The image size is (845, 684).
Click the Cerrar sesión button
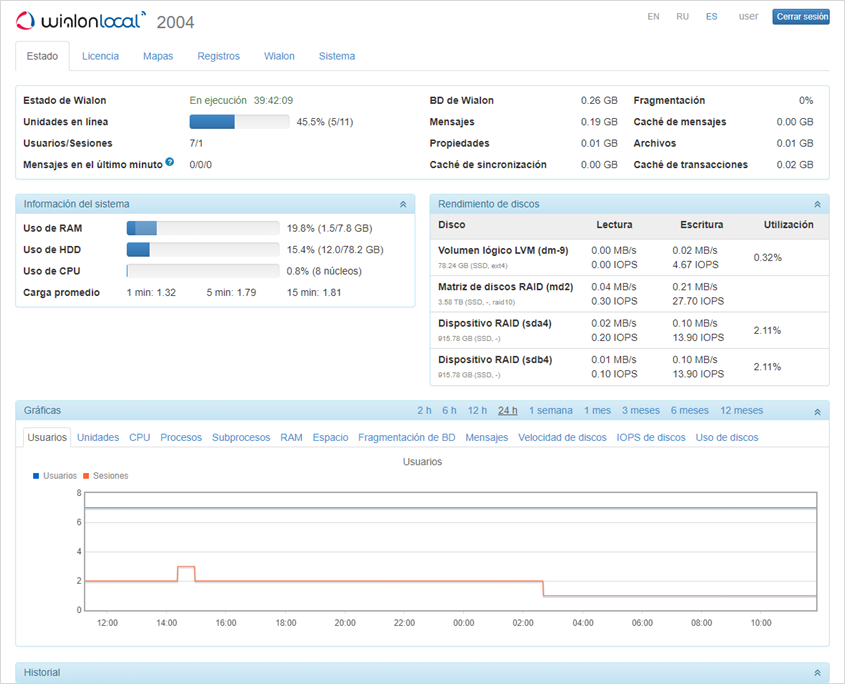[x=801, y=17]
